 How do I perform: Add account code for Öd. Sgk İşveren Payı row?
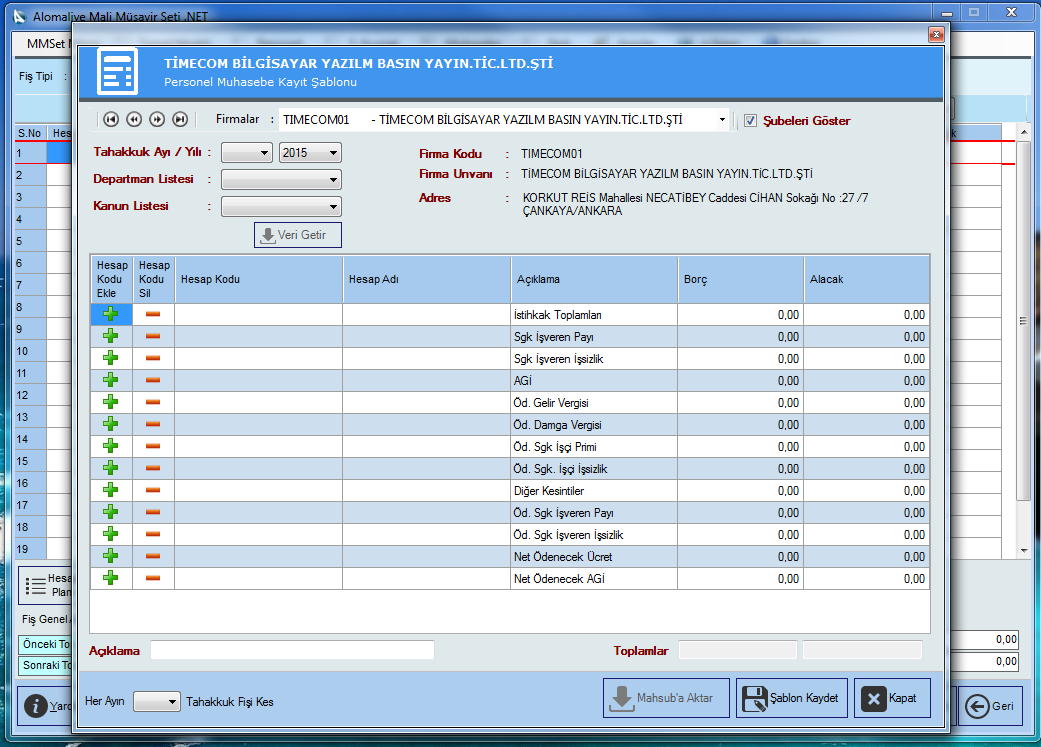(111, 512)
